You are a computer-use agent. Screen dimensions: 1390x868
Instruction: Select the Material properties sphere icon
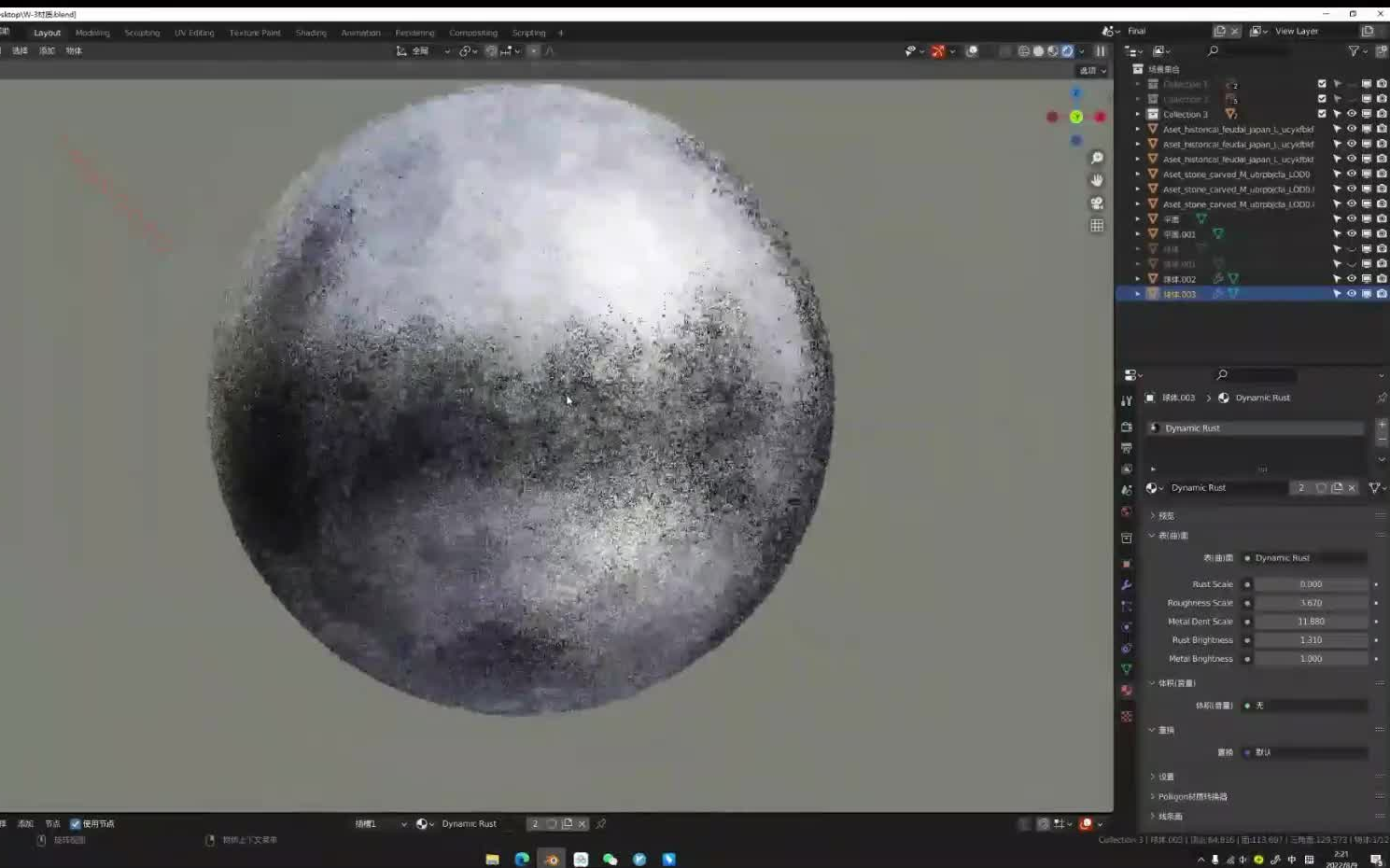pyautogui.click(x=1127, y=691)
